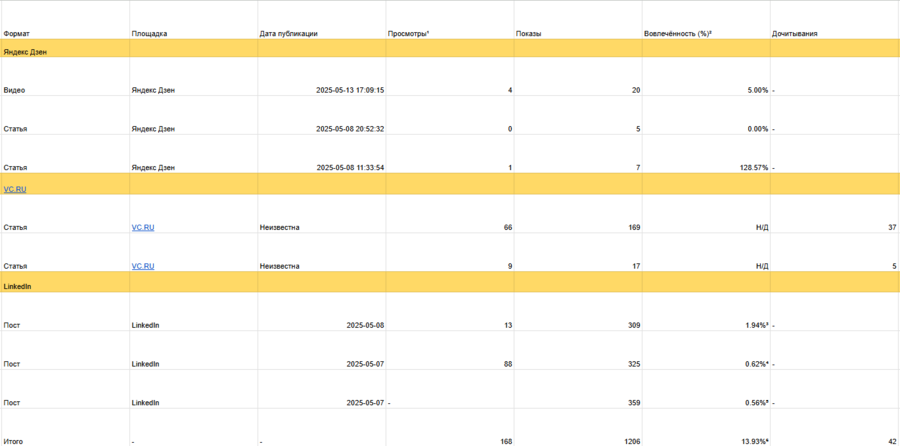Select the Итого row label
This screenshot has height=446, width=900.
pyautogui.click(x=65, y=428)
